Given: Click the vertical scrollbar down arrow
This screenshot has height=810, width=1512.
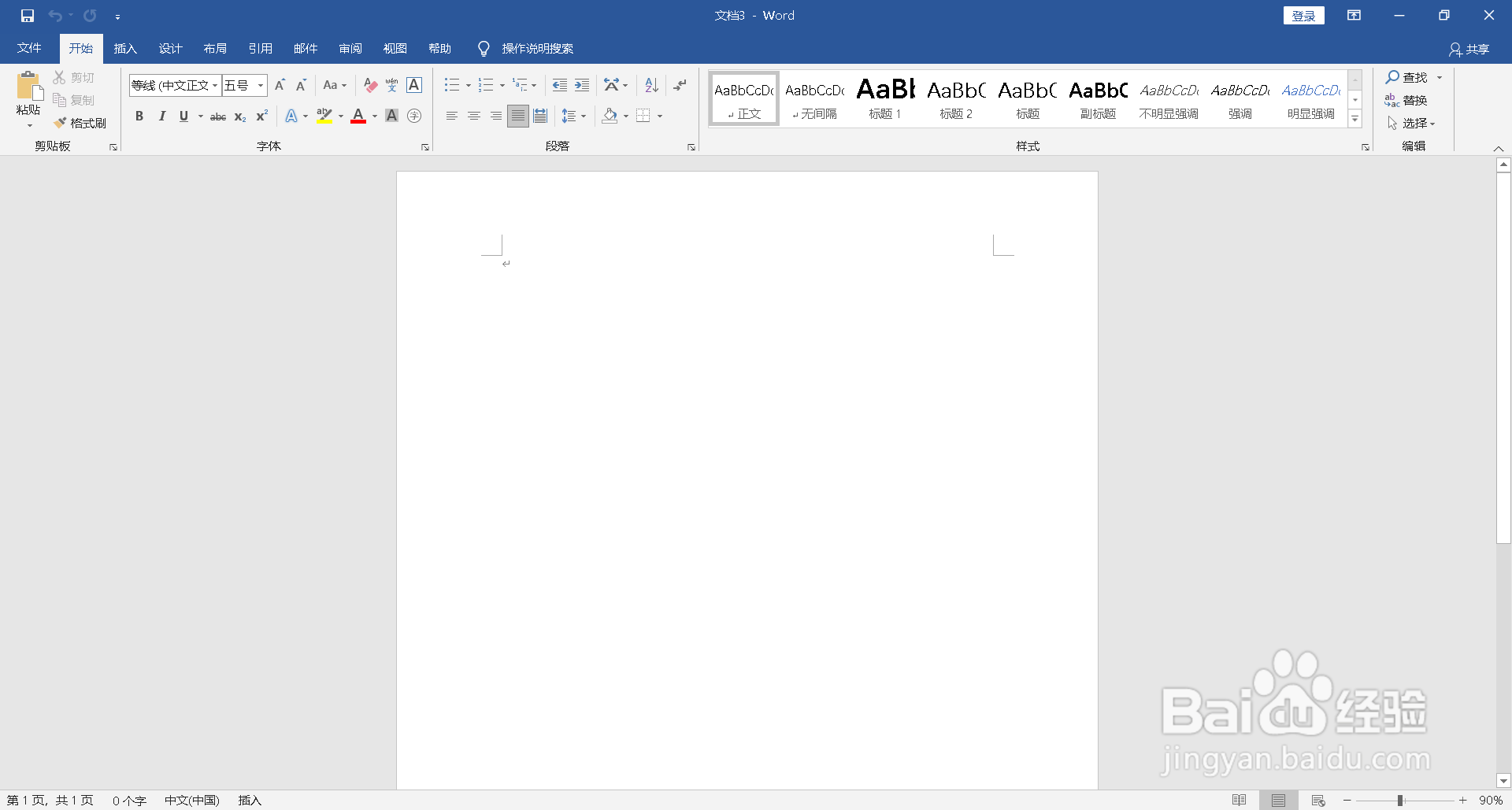Looking at the screenshot, I should pos(1503,782).
